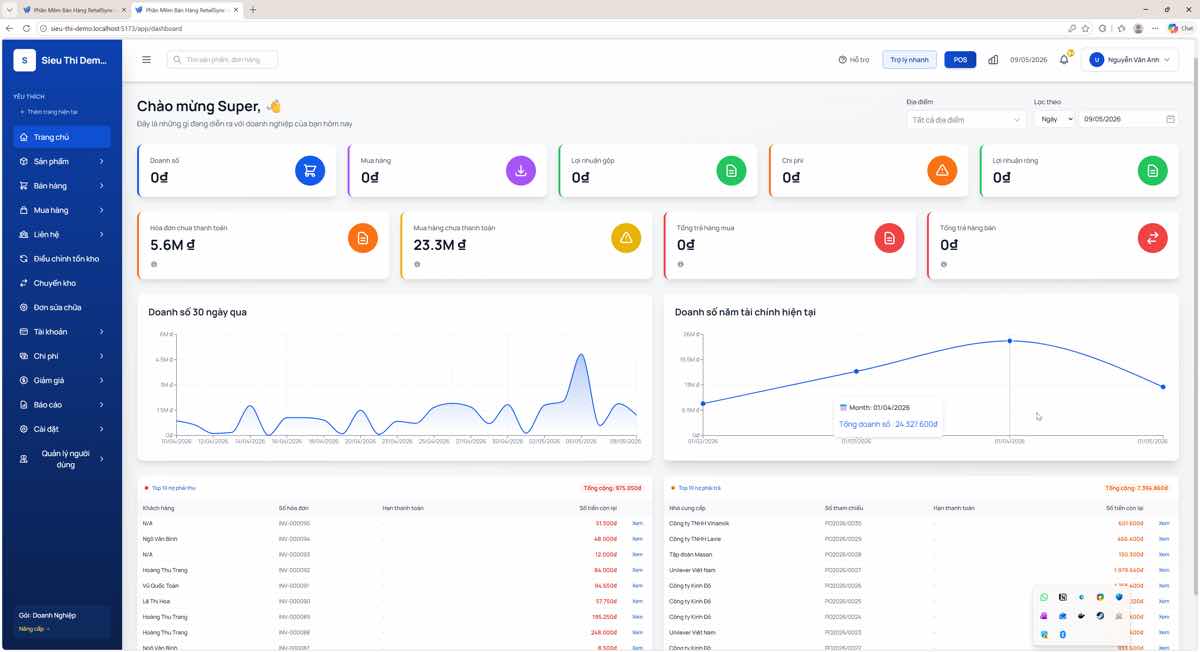Click info icon under Mua hàng chưa thanh toán
The height and width of the screenshot is (652, 1200).
click(x=417, y=264)
